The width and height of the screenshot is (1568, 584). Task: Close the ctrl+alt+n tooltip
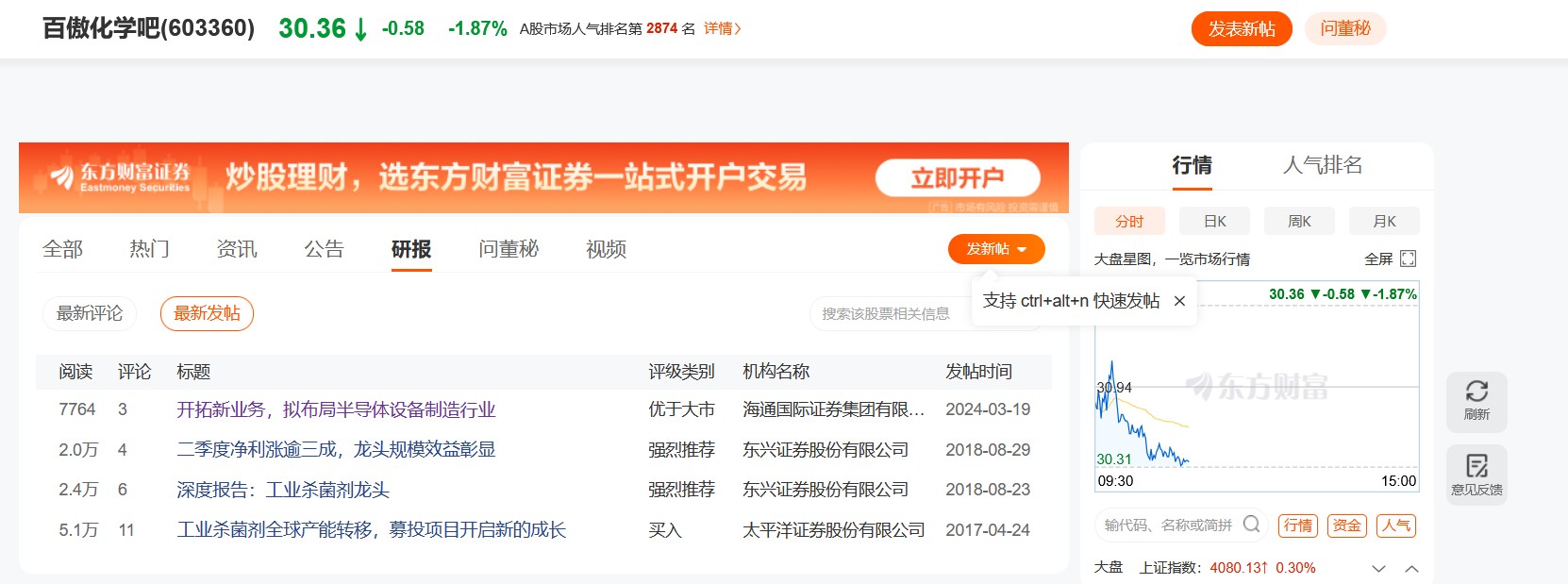[x=1179, y=301]
